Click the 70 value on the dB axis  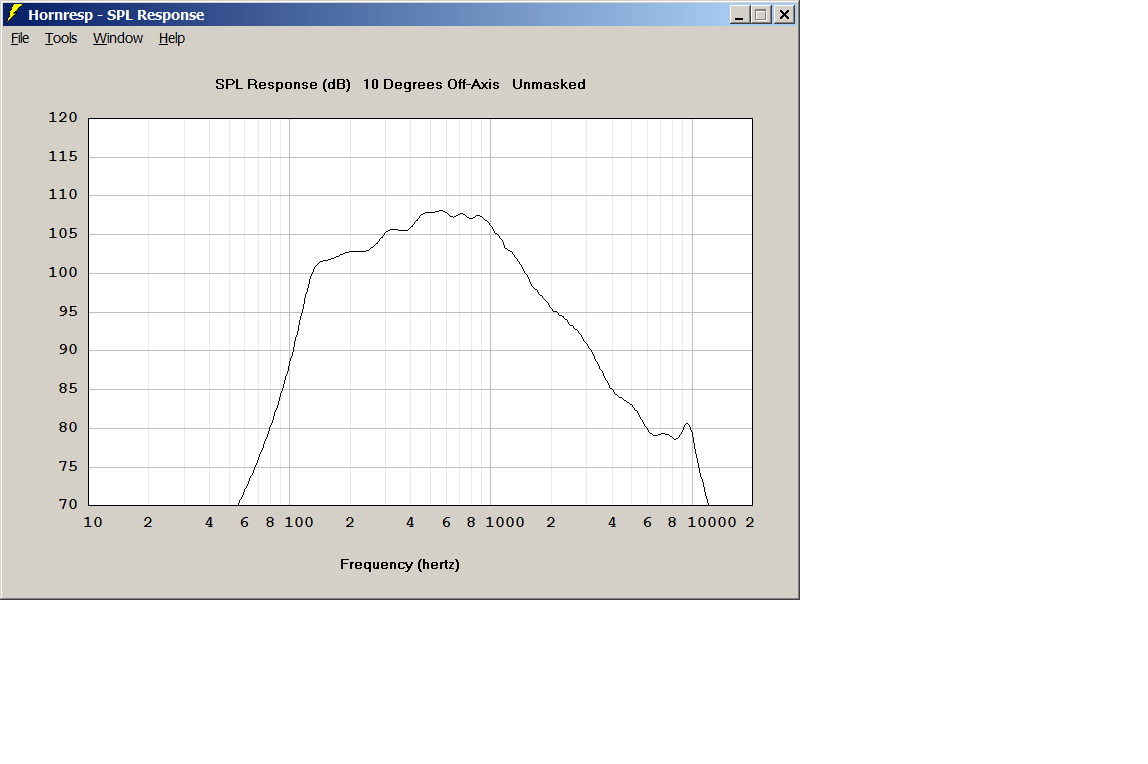[68, 504]
